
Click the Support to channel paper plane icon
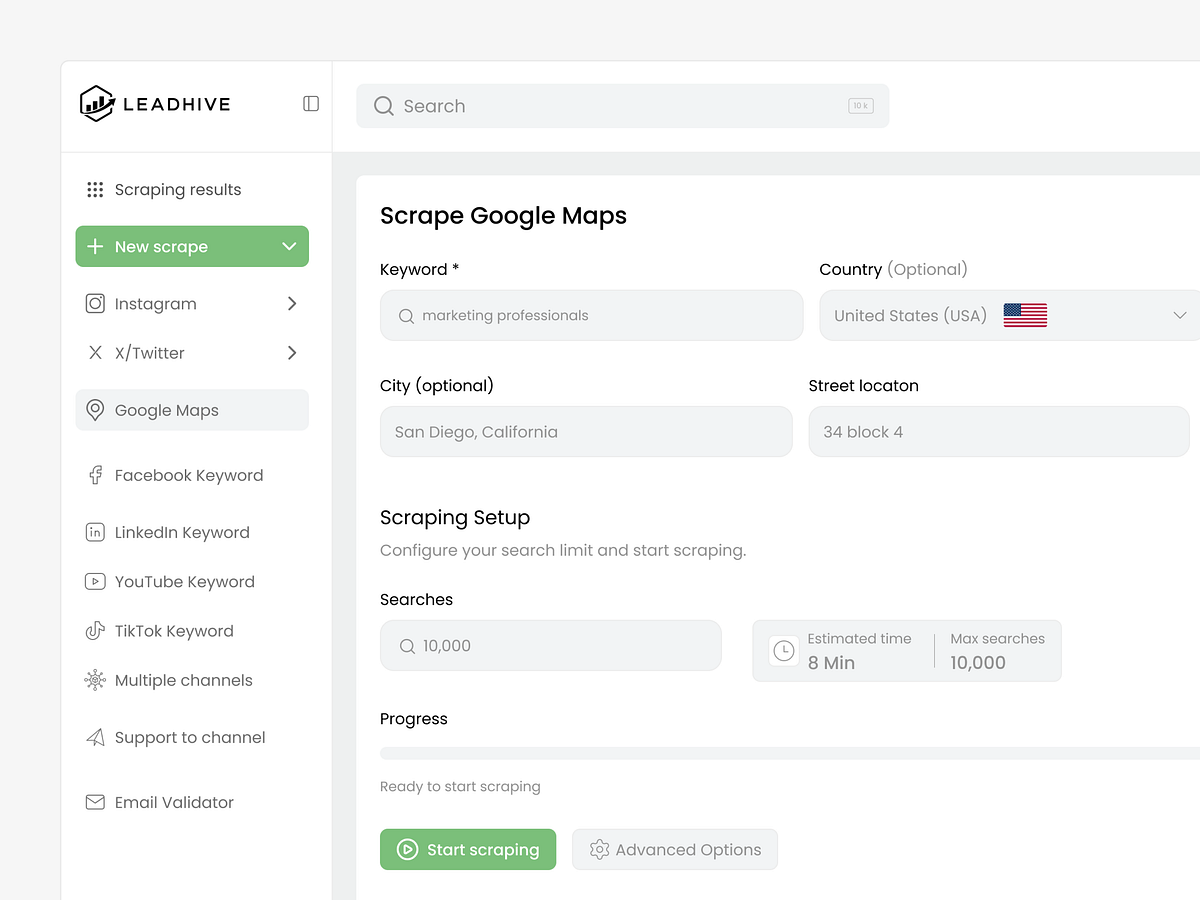pyautogui.click(x=95, y=738)
